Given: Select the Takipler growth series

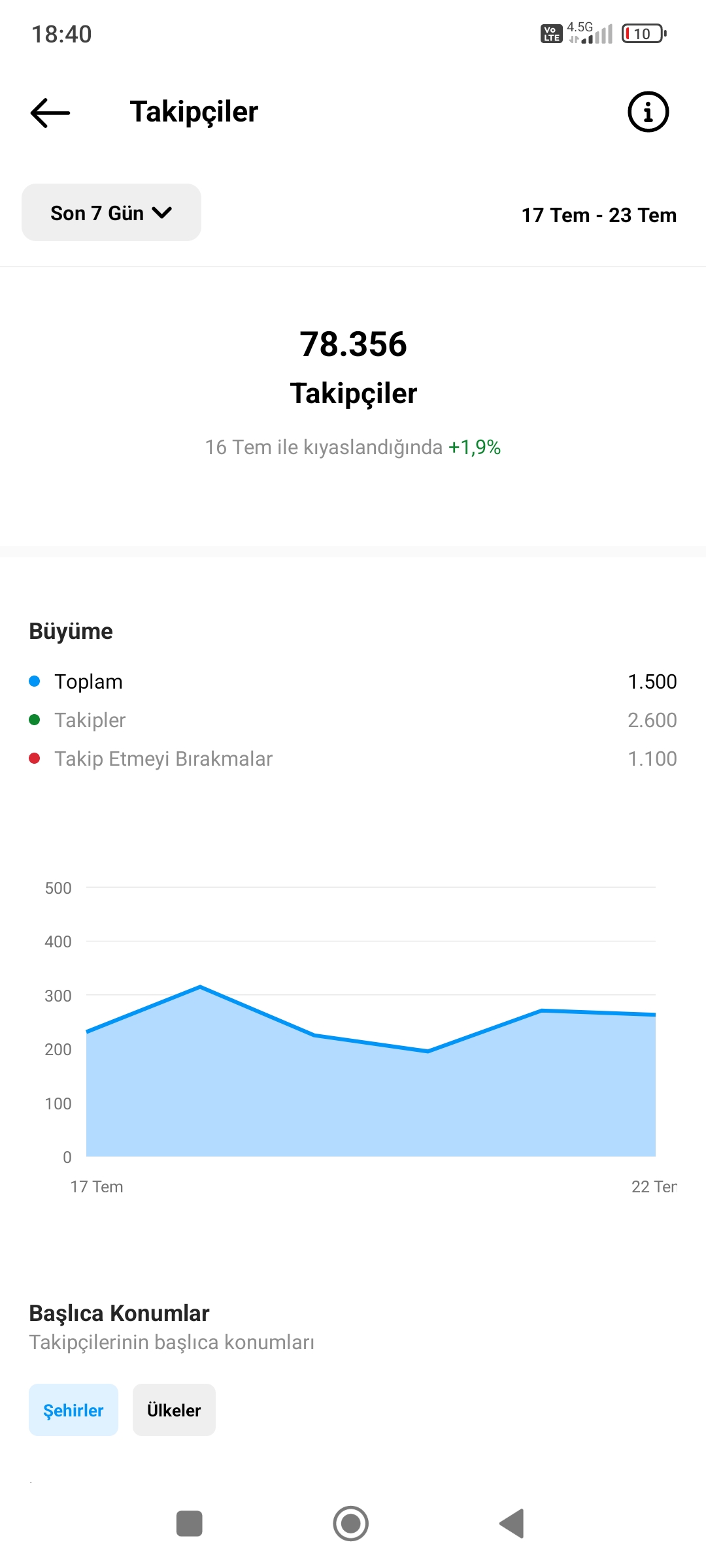Looking at the screenshot, I should point(353,720).
